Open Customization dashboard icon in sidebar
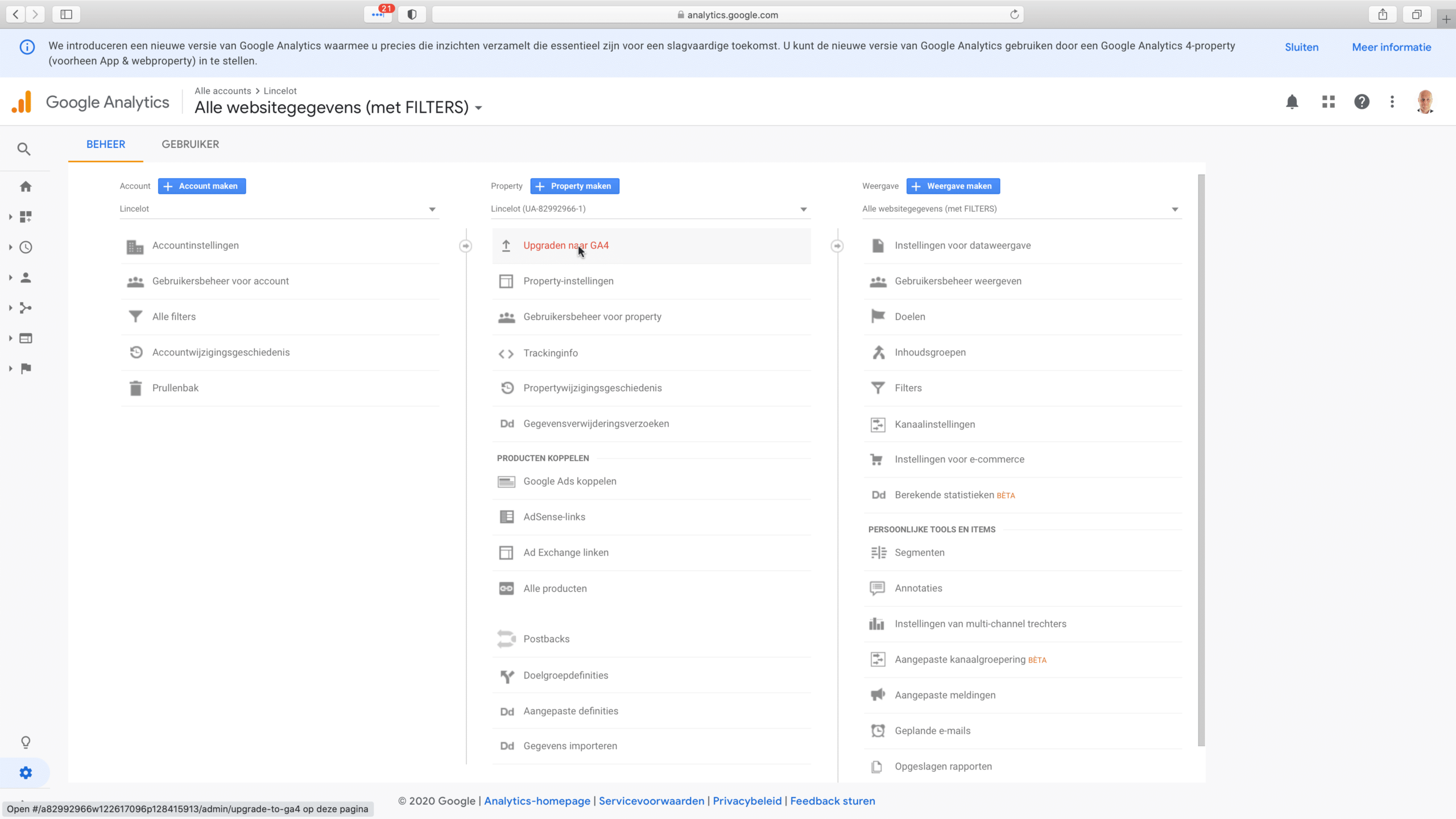 [26, 217]
